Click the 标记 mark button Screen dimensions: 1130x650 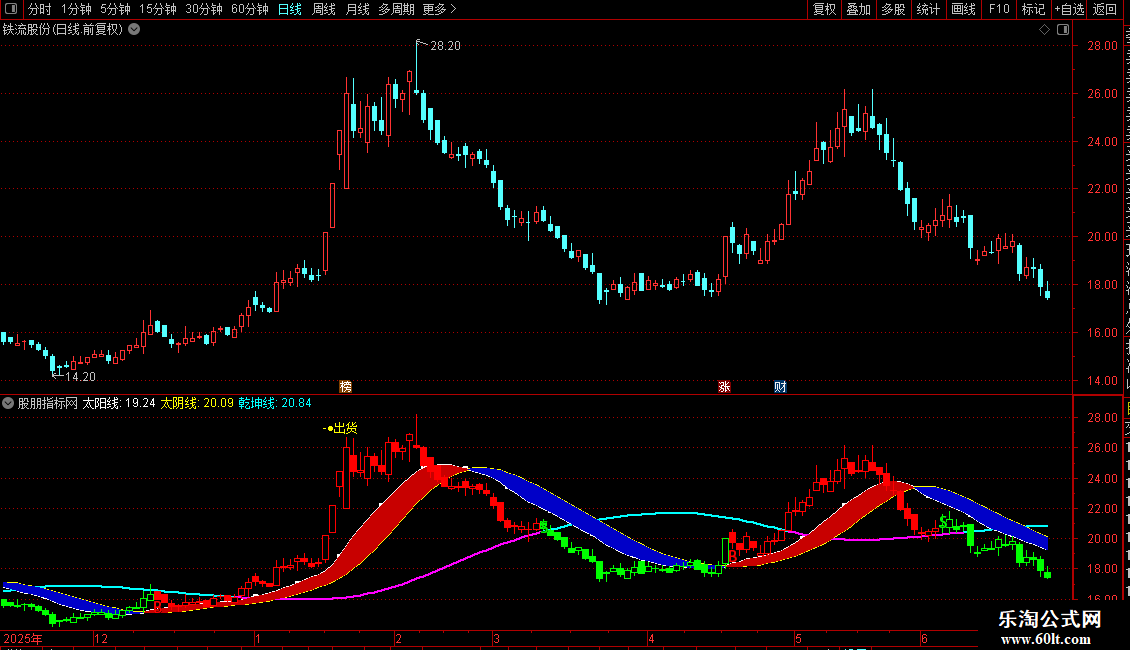point(1033,9)
